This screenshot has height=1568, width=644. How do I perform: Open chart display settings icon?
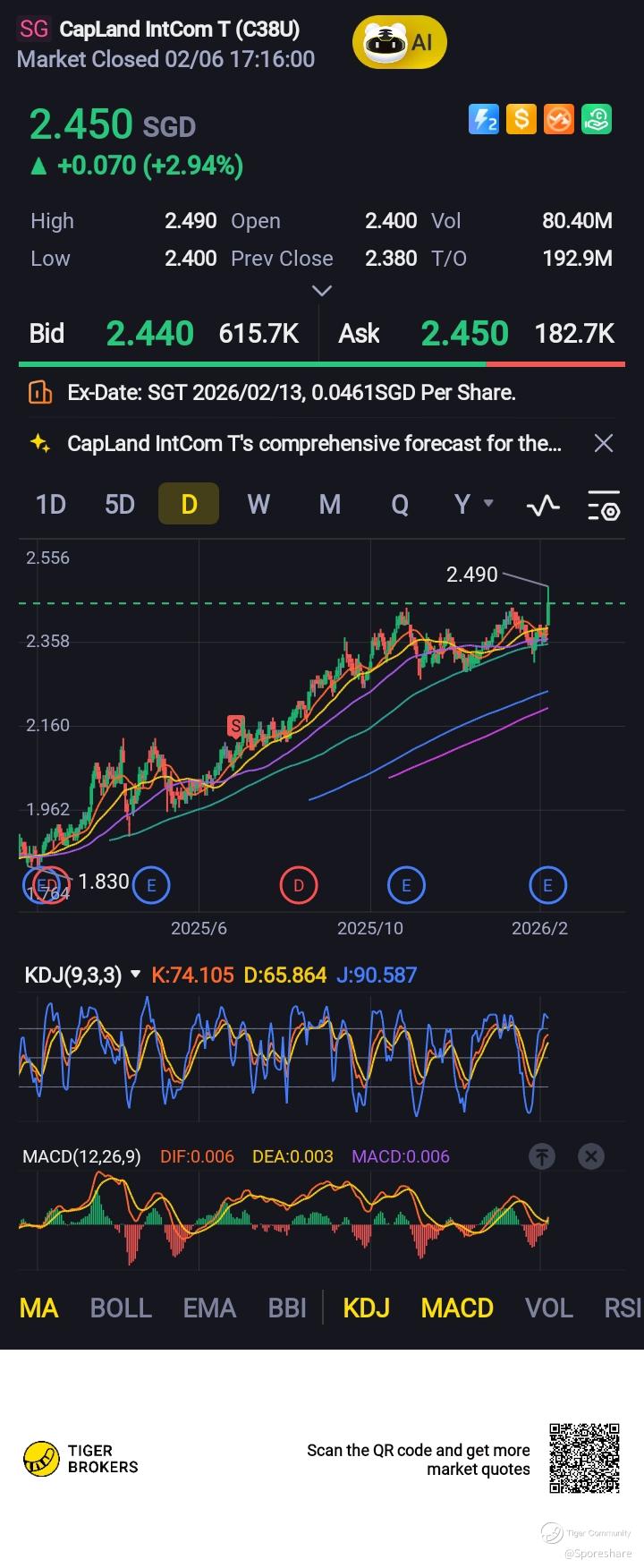604,506
